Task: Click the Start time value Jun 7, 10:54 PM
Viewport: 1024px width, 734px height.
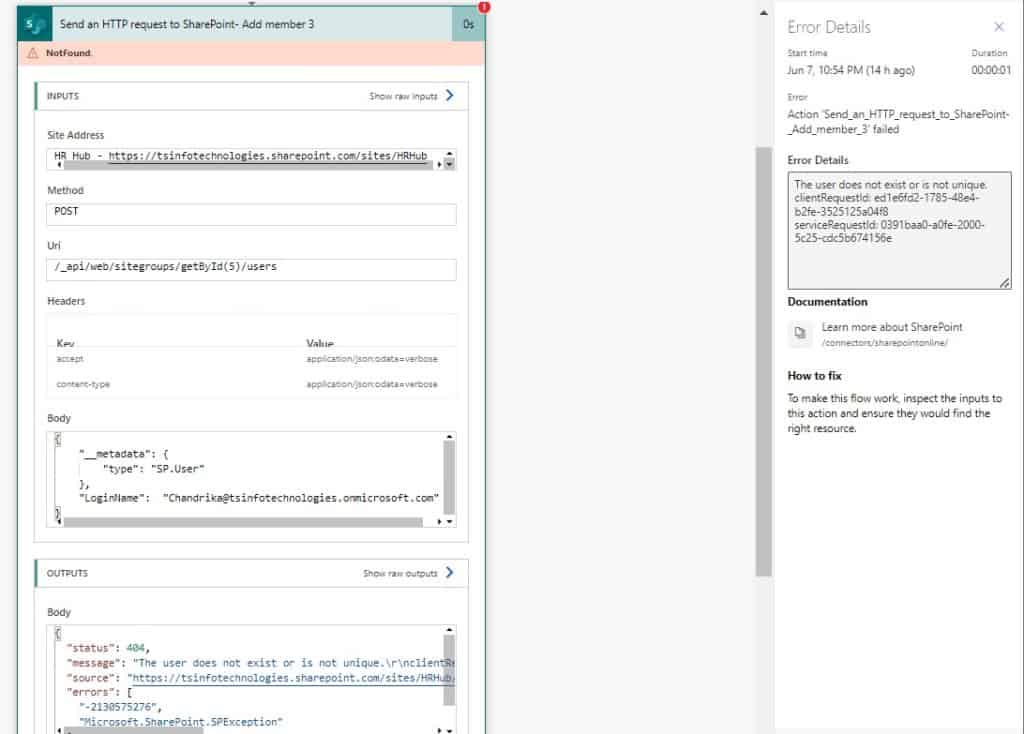Action: [x=850, y=70]
